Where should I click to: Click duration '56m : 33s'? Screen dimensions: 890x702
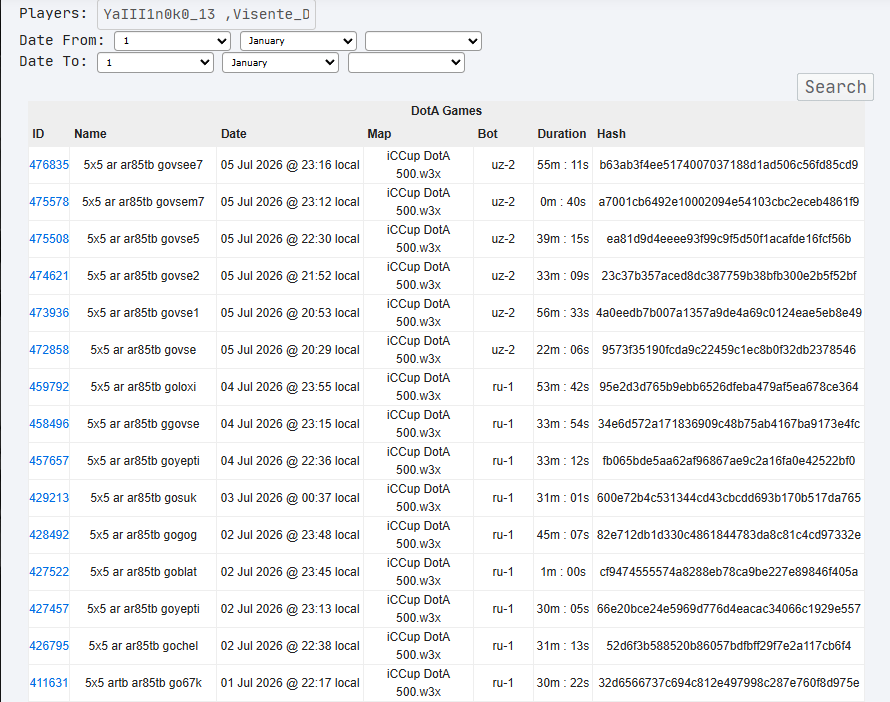pos(562,313)
